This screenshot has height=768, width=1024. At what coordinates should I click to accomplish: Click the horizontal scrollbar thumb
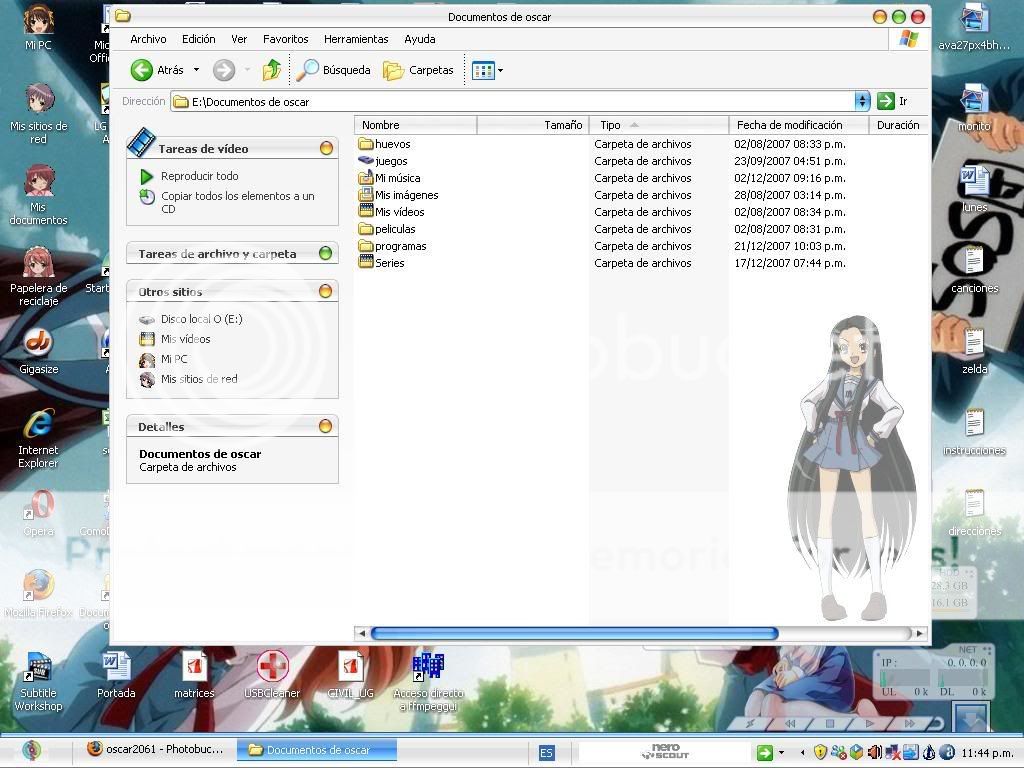click(x=574, y=633)
